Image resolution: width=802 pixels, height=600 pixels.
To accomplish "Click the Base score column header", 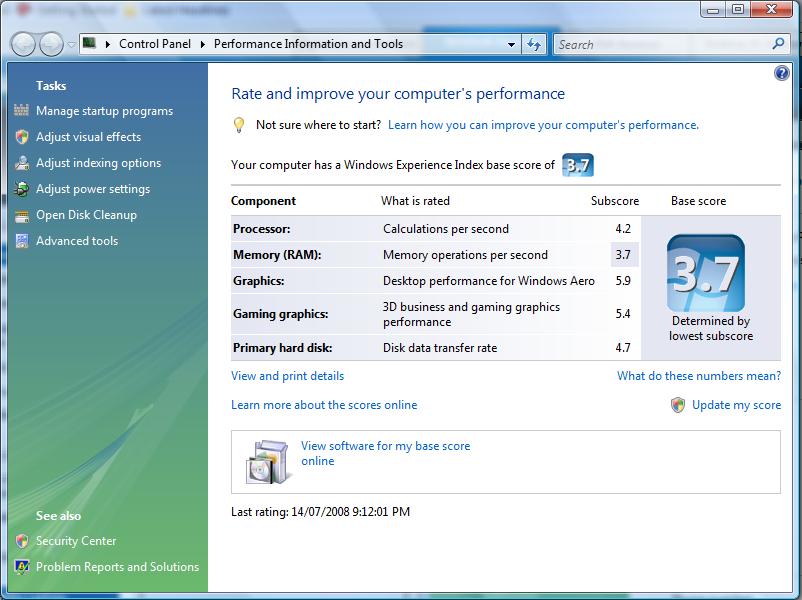I will [x=698, y=201].
